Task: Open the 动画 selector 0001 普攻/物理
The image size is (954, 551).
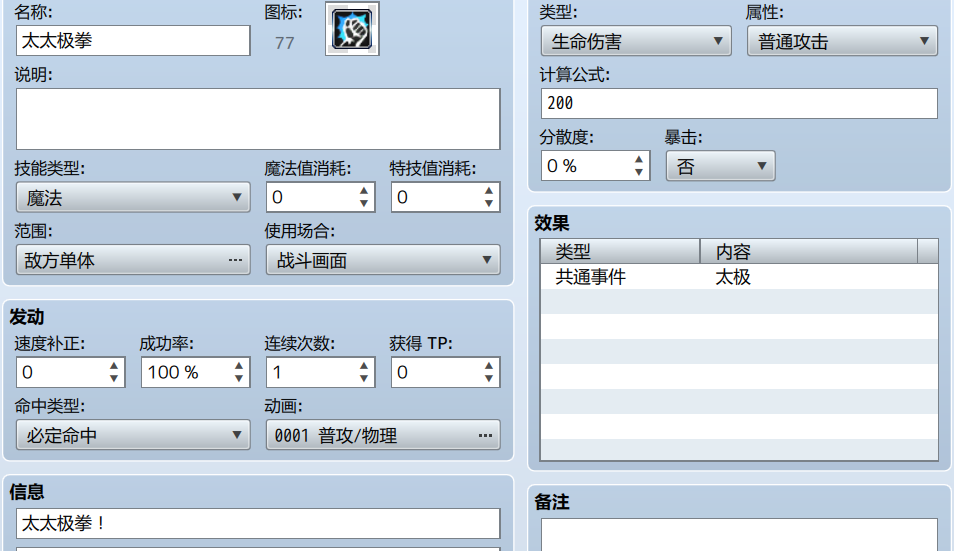Action: (383, 435)
